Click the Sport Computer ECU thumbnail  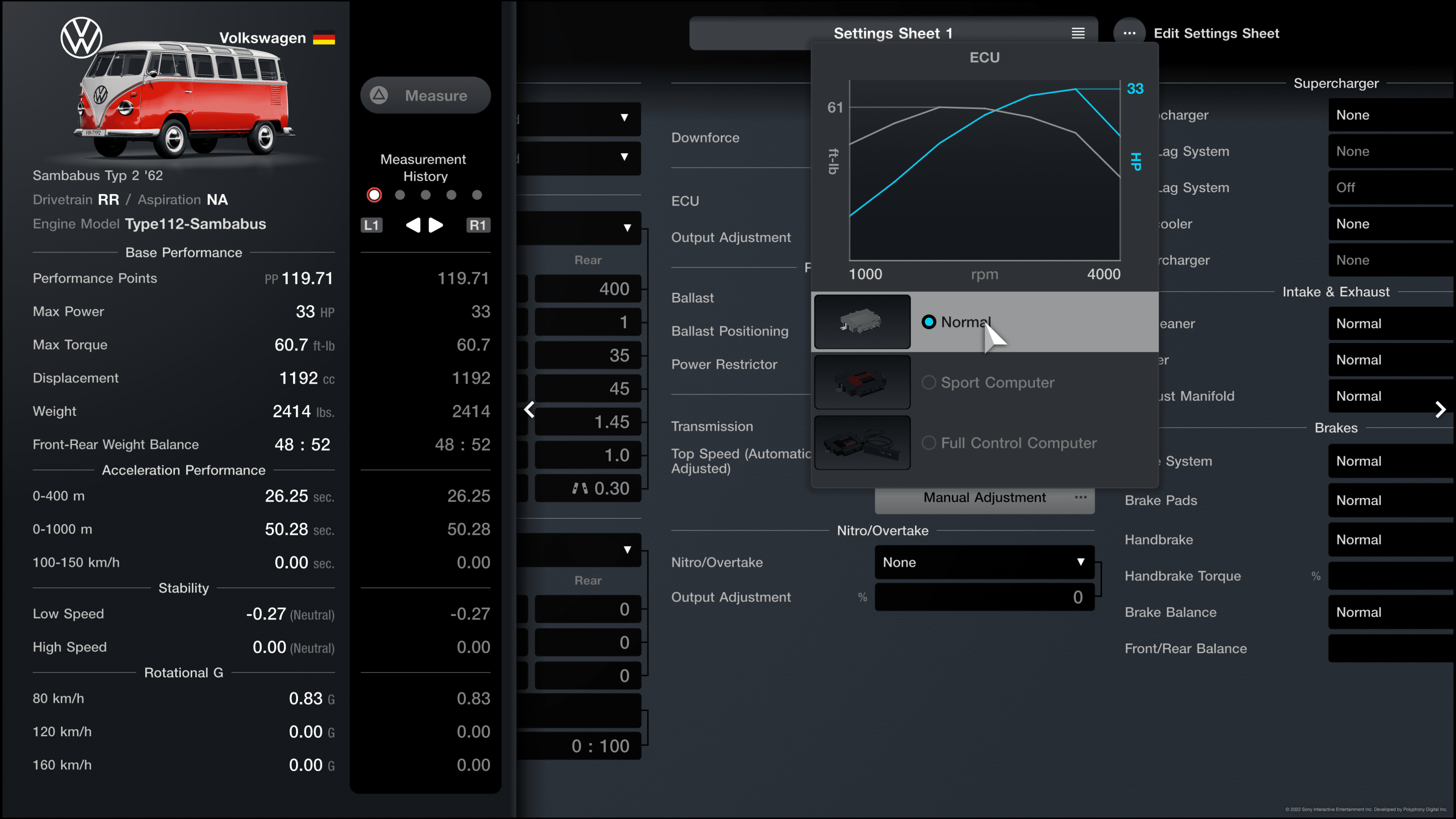(x=862, y=382)
